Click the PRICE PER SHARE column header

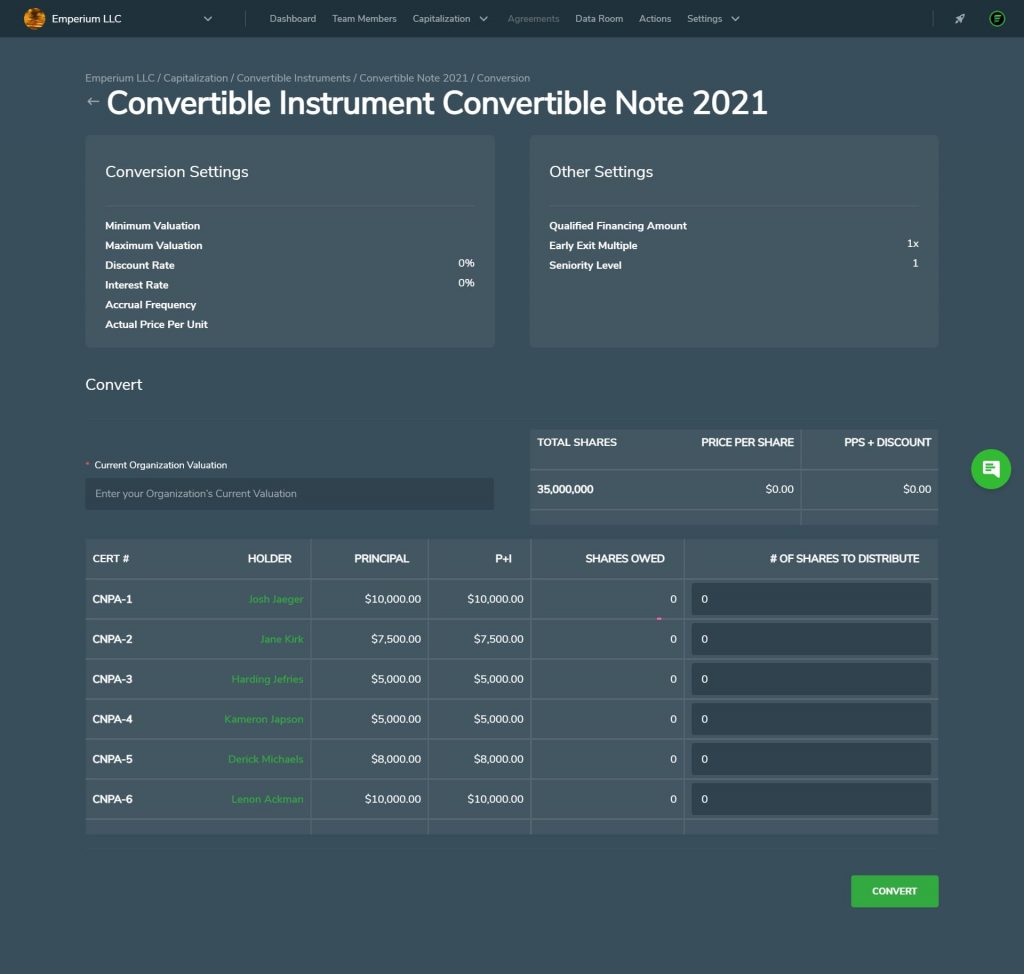pyautogui.click(x=747, y=442)
